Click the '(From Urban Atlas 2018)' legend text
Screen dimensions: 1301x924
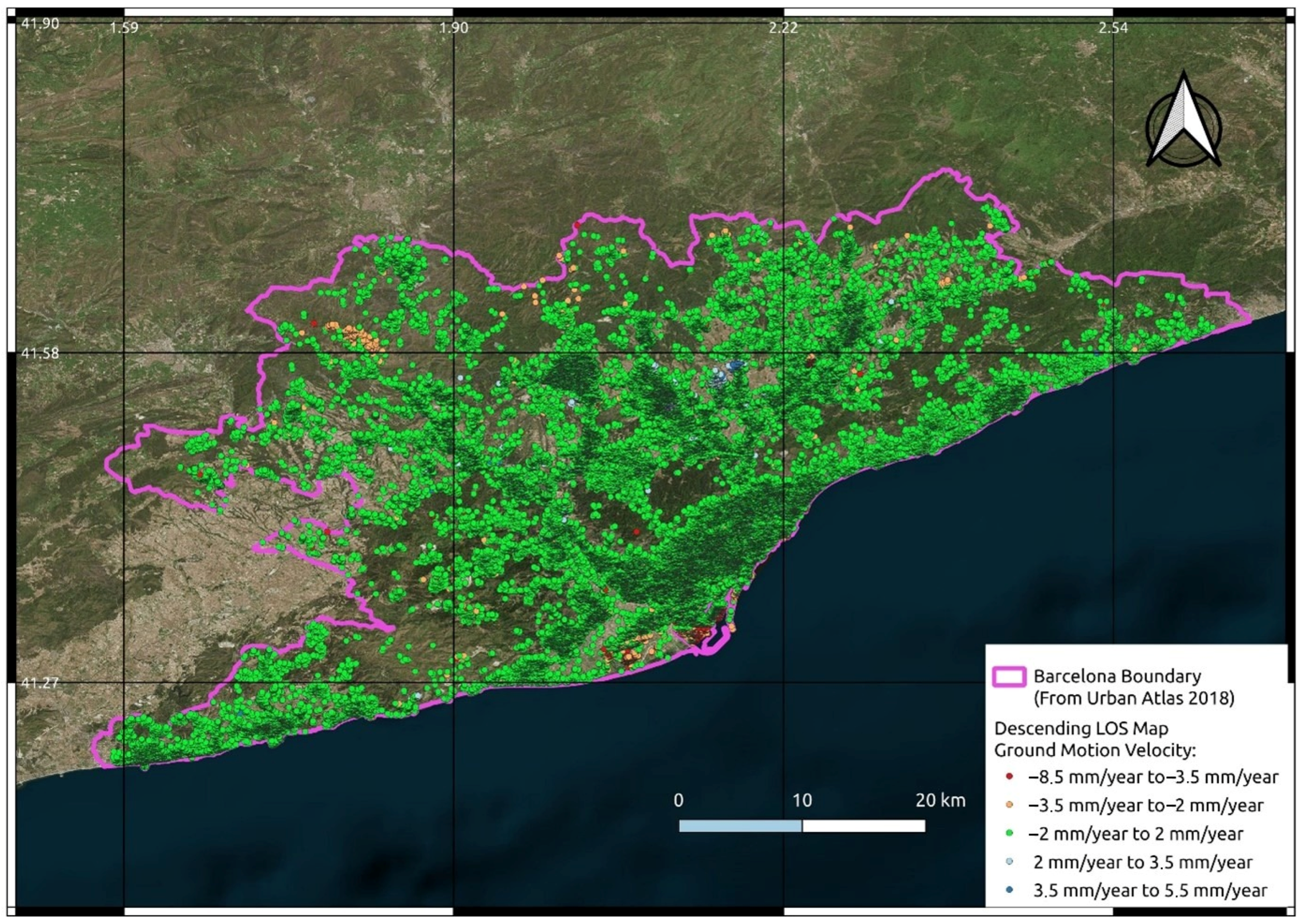coord(1134,698)
